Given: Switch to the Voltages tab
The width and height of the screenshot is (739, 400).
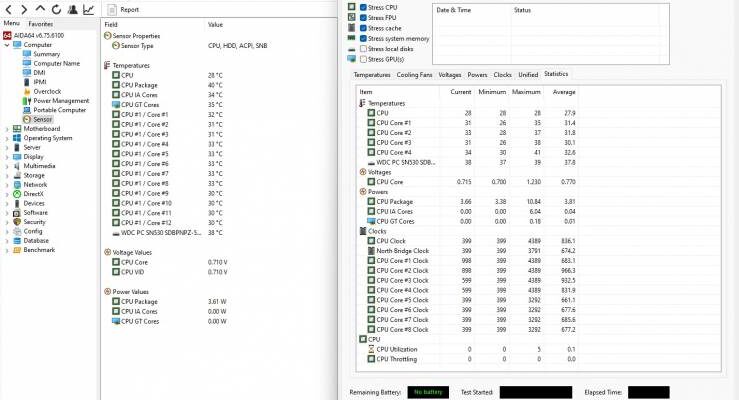Looking at the screenshot, I should [x=450, y=75].
